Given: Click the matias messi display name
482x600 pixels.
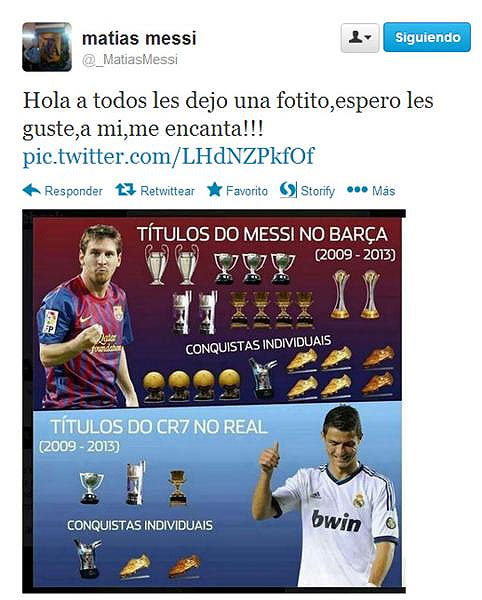Looking at the screenshot, I should click(x=139, y=38).
